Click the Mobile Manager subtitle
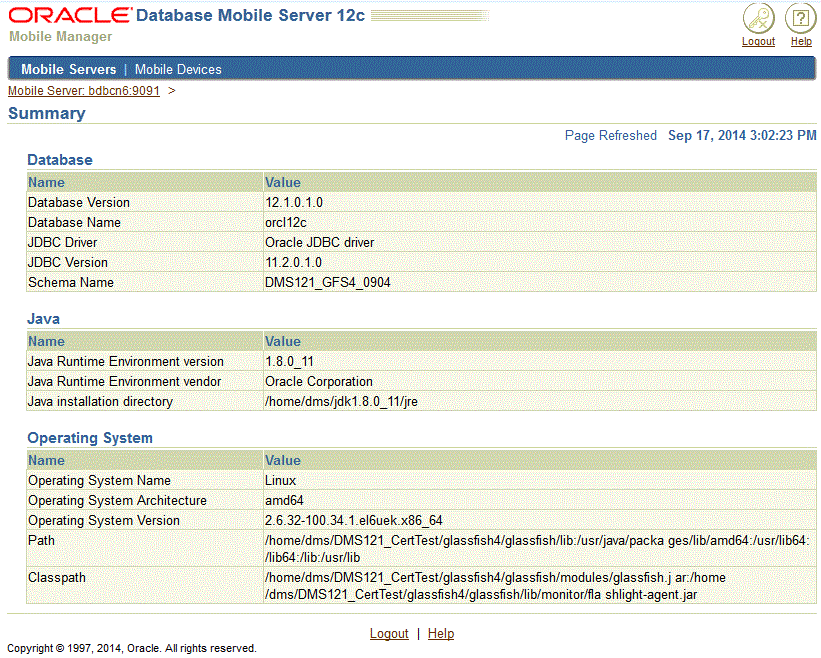821x658 pixels. (61, 37)
